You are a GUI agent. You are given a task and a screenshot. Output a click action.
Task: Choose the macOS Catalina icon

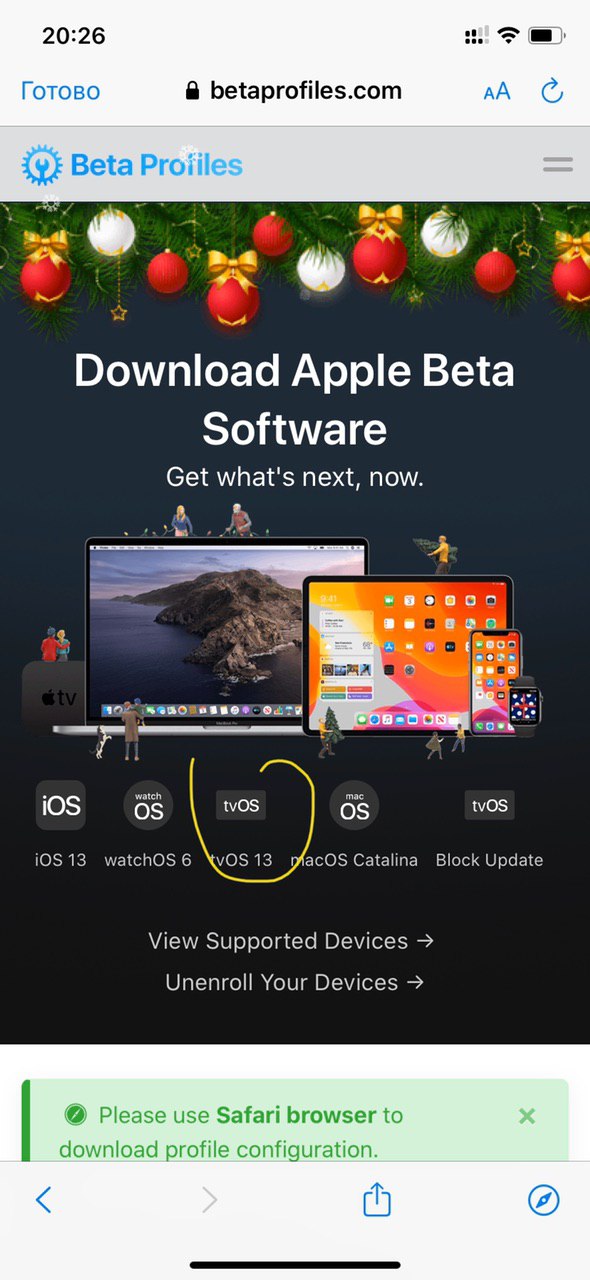point(354,806)
